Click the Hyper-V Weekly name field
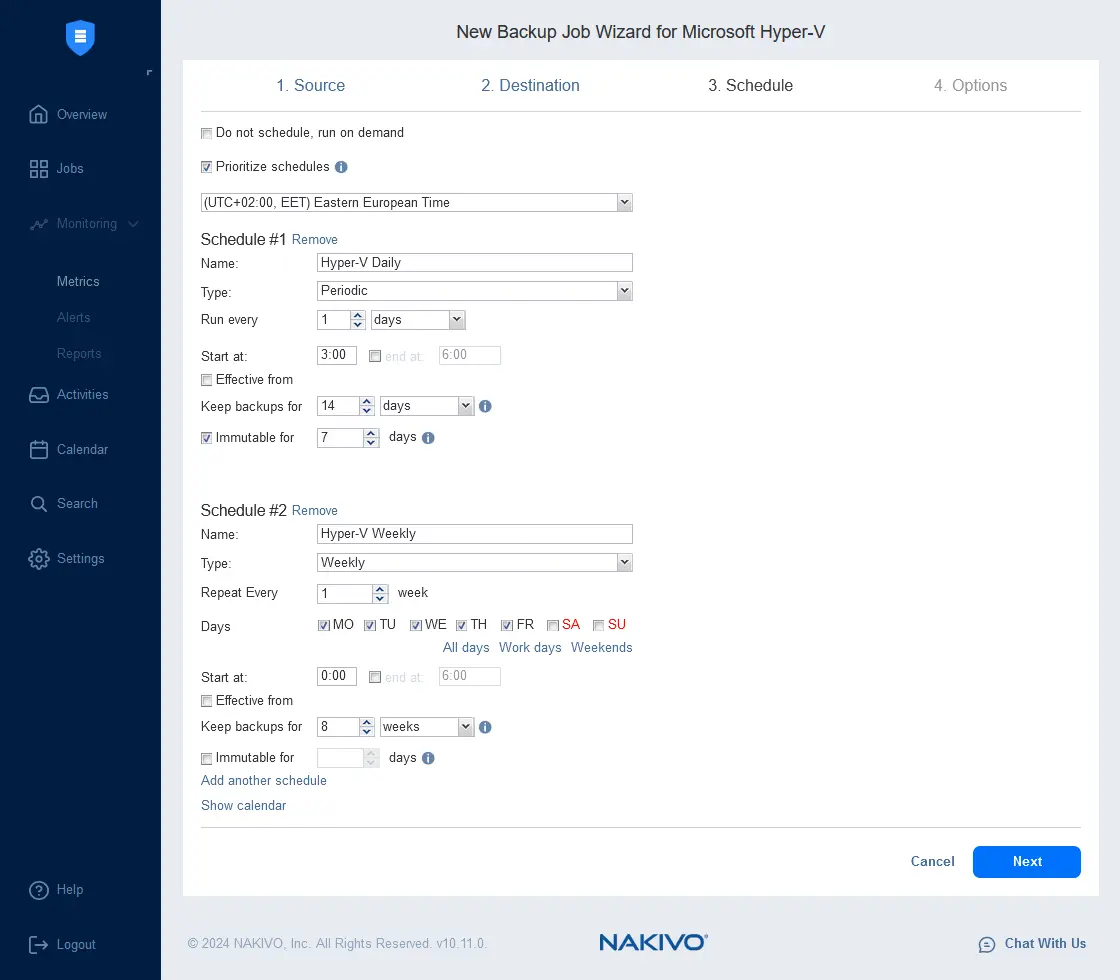This screenshot has height=980, width=1120. [474, 534]
